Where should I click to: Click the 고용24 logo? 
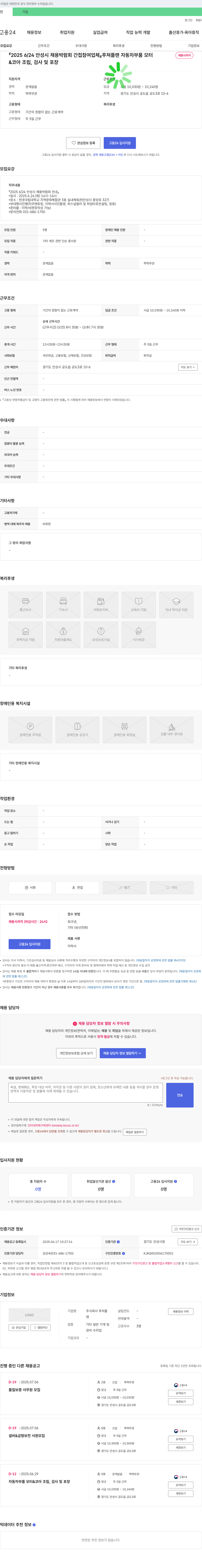tap(8, 32)
